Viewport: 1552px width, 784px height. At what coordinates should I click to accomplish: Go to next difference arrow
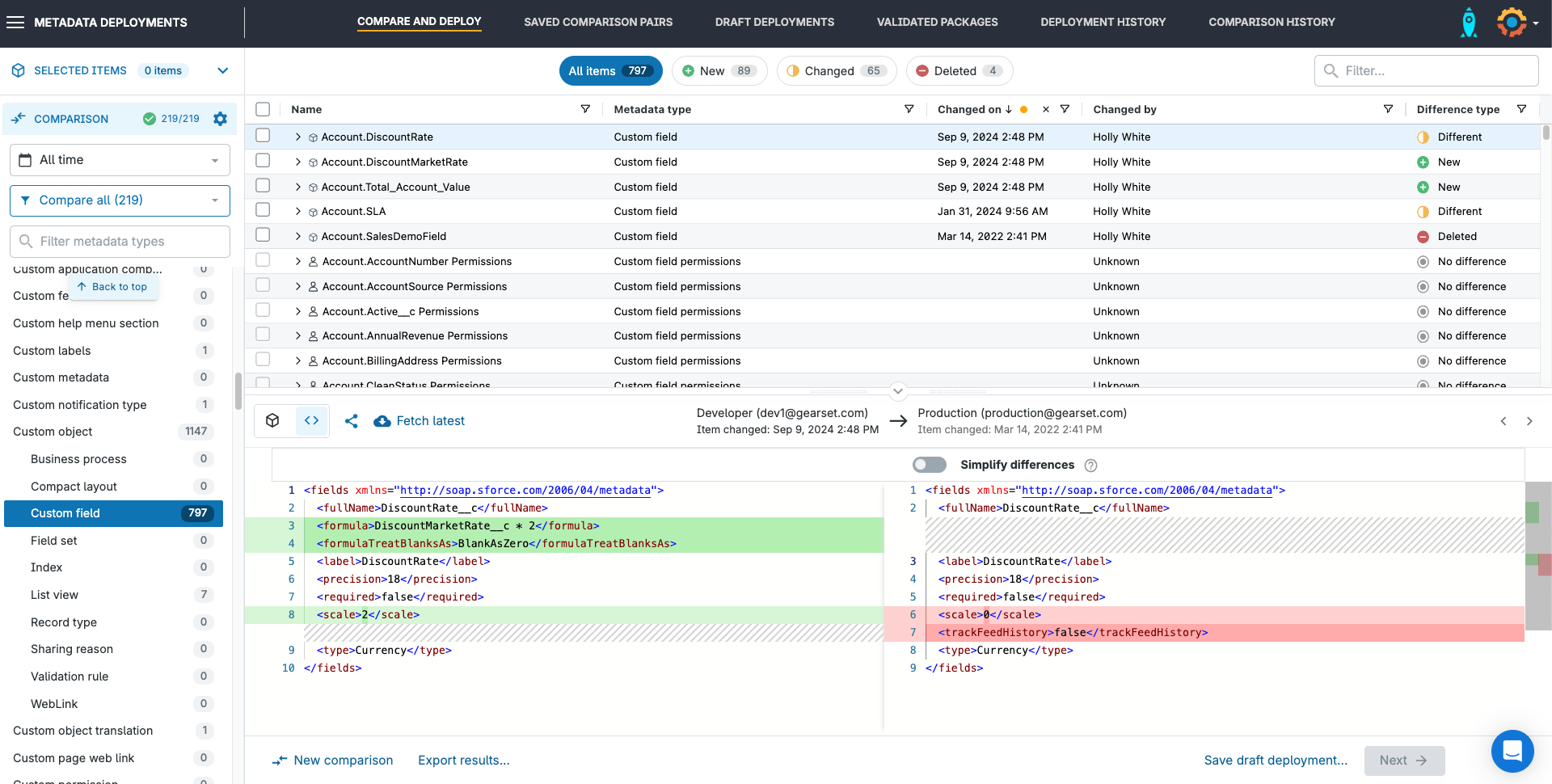(1529, 421)
